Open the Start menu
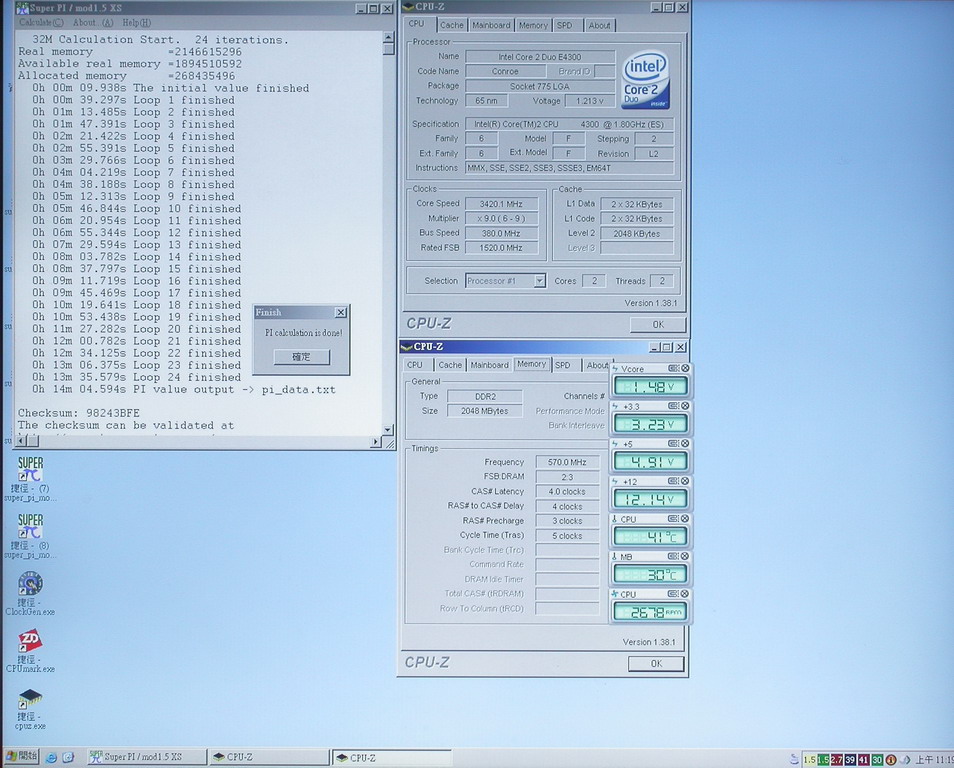 click(21, 756)
